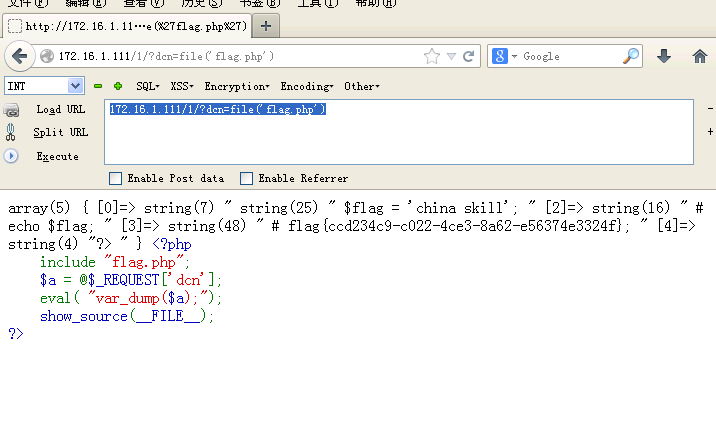
Task: Click the site identity globe icon
Action: coord(47,56)
